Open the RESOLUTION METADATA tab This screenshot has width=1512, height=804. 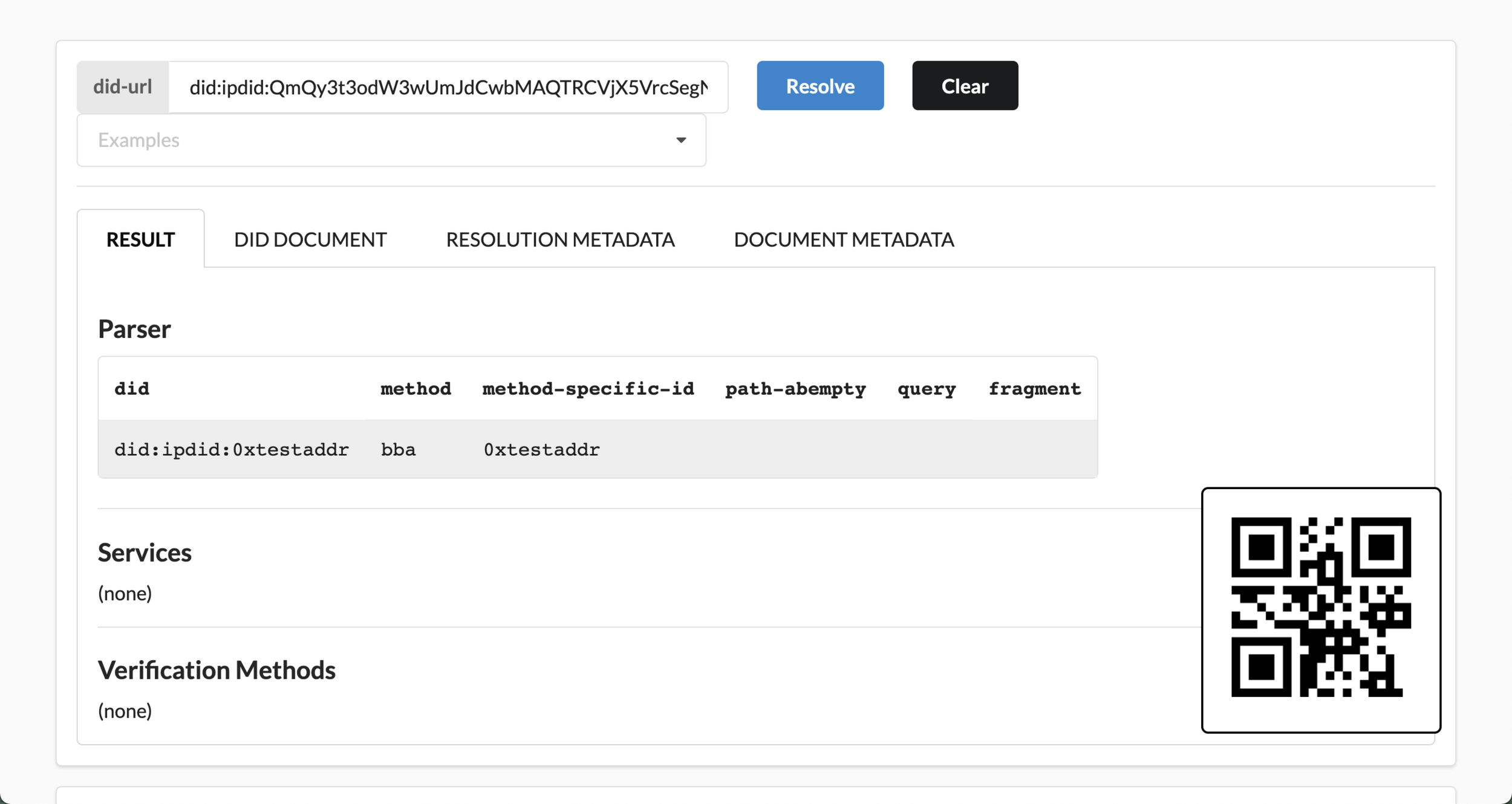coord(560,239)
